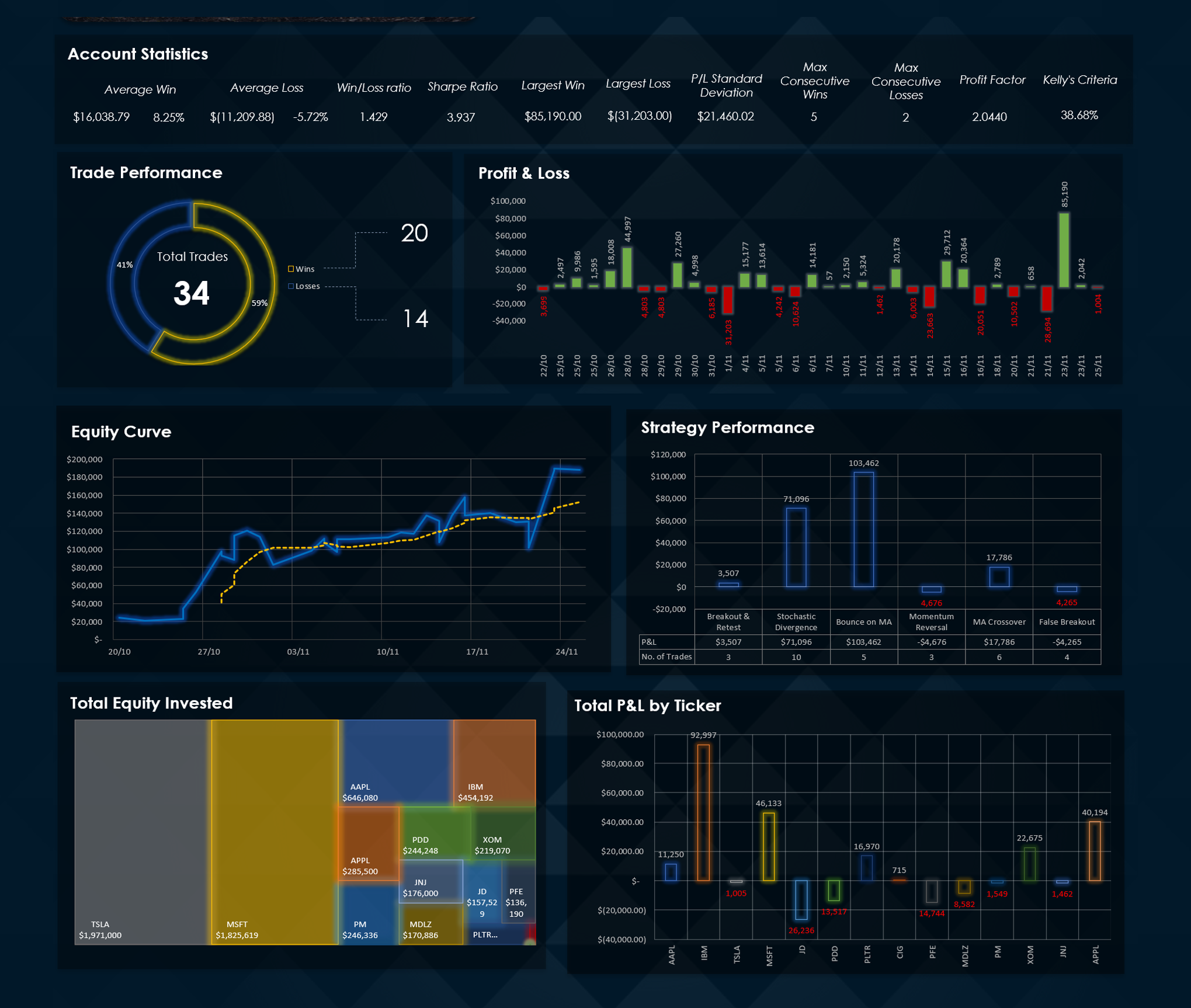The height and width of the screenshot is (1008, 1191).
Task: Click the JNJ $176,000 treemap tile
Action: point(431,881)
